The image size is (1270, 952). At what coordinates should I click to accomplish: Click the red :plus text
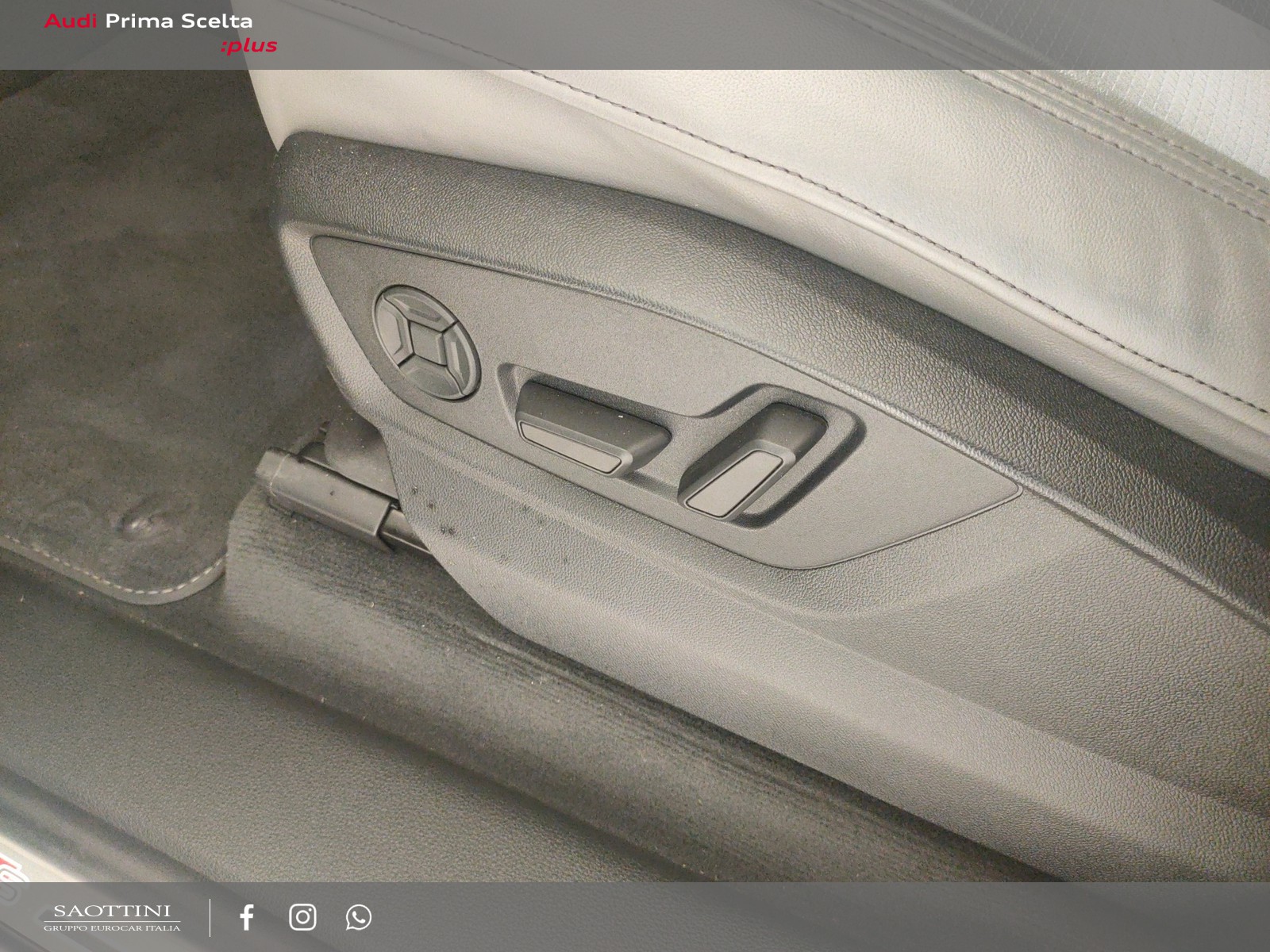point(249,45)
